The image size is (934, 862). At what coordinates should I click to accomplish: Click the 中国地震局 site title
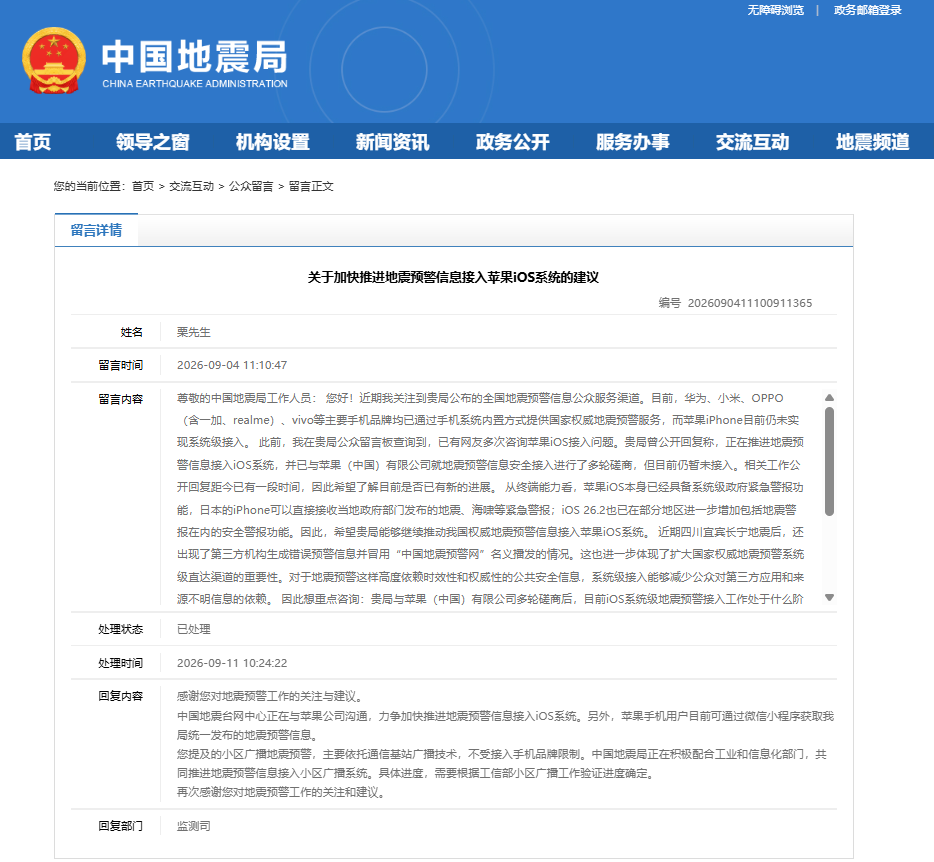point(194,57)
